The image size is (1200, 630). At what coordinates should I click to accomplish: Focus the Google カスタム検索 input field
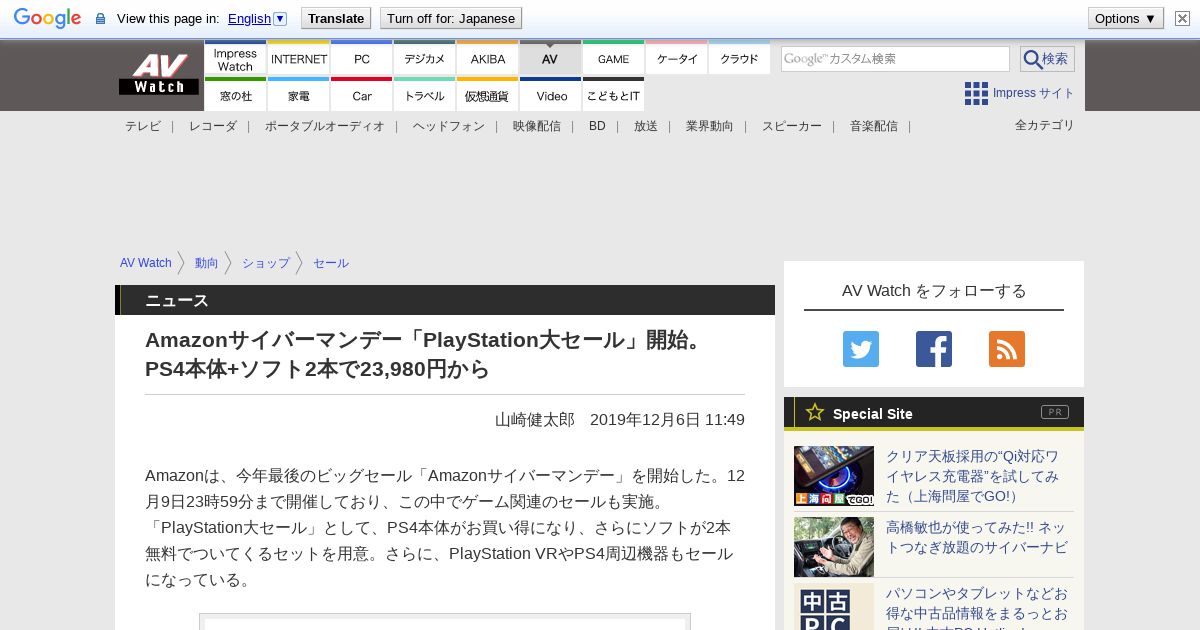coord(895,59)
